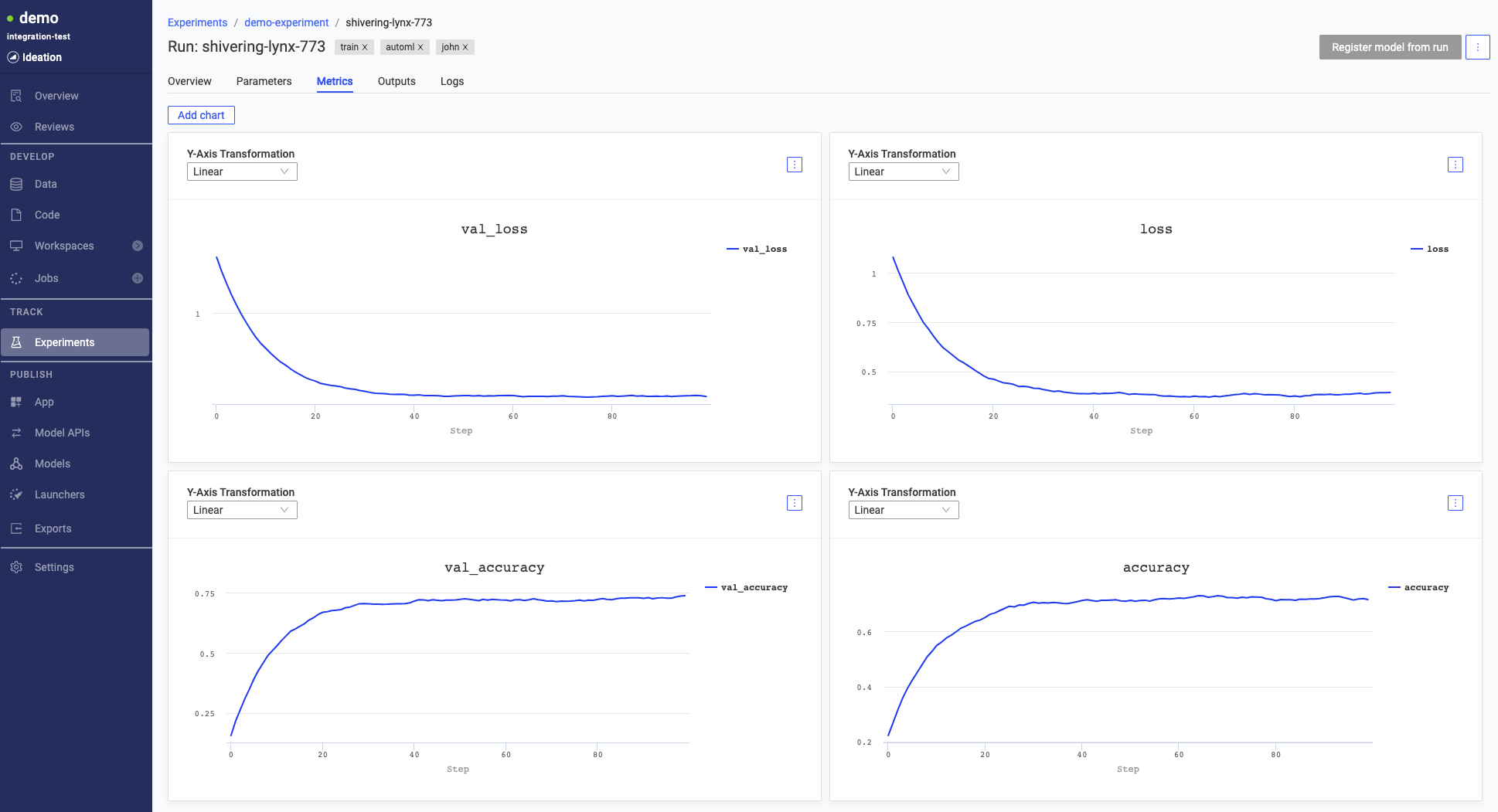Screen dimensions: 1498x812
Task: Click the Data database icon
Action: point(16,184)
